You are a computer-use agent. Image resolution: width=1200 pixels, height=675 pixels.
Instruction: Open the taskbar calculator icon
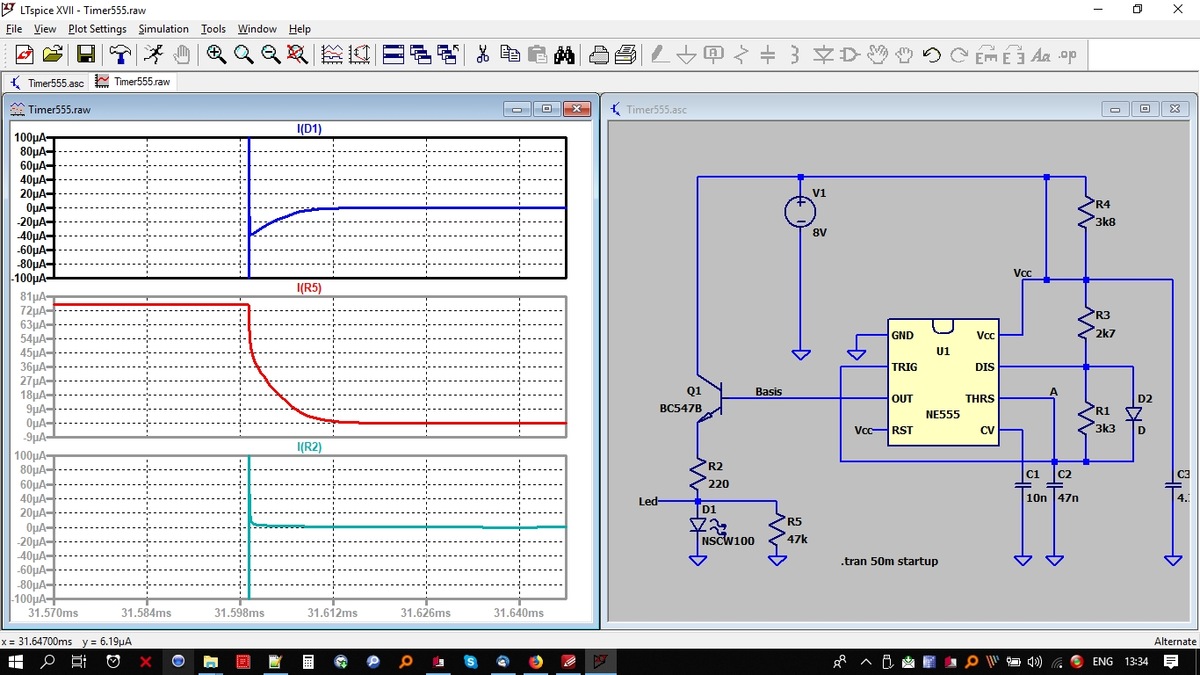tap(308, 662)
